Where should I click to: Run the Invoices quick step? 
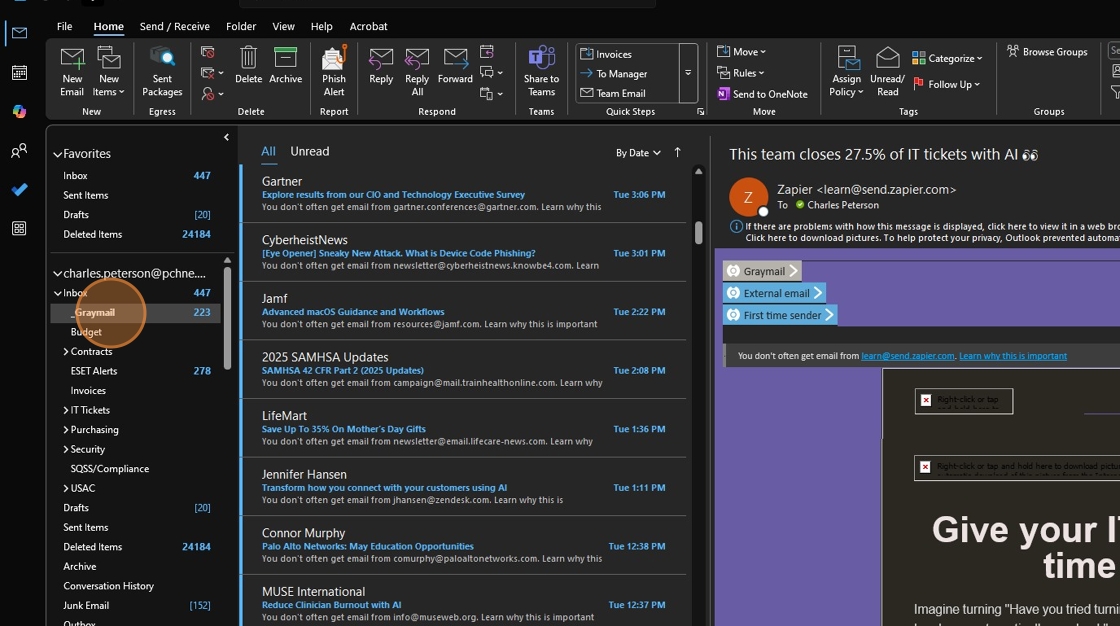606,54
